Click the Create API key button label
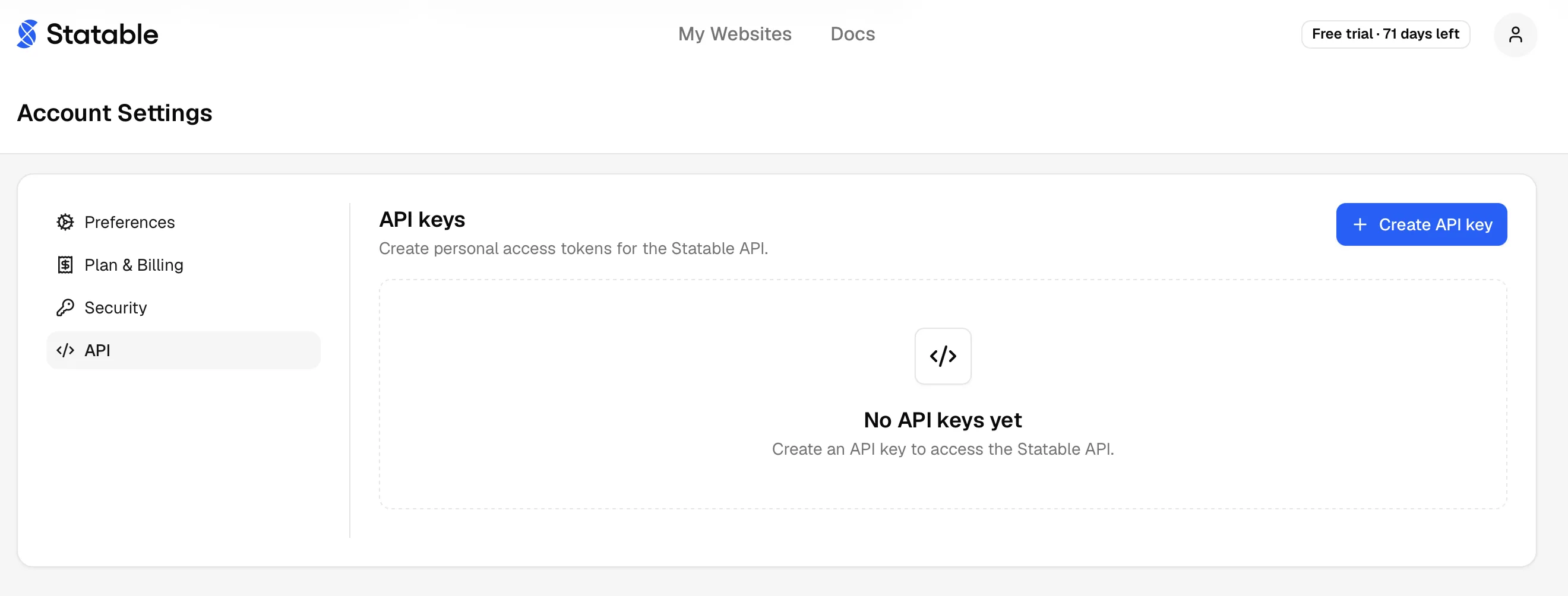The image size is (1568, 596). tap(1436, 224)
